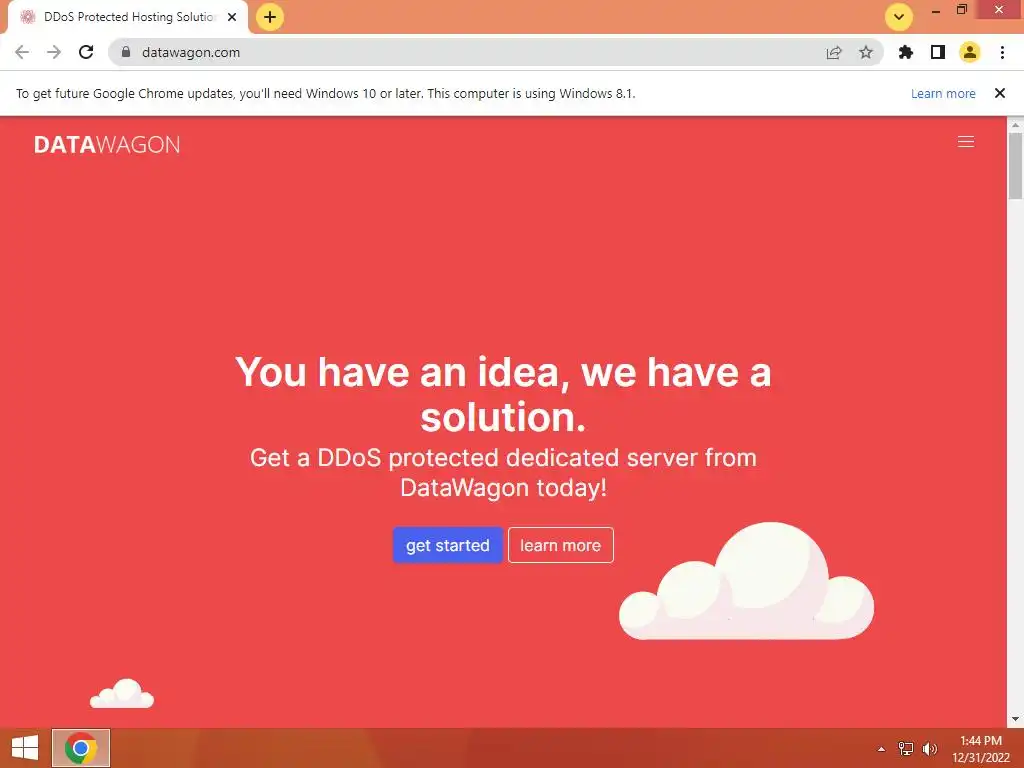This screenshot has height=768, width=1024.
Task: Share this page using the share icon
Action: point(834,52)
